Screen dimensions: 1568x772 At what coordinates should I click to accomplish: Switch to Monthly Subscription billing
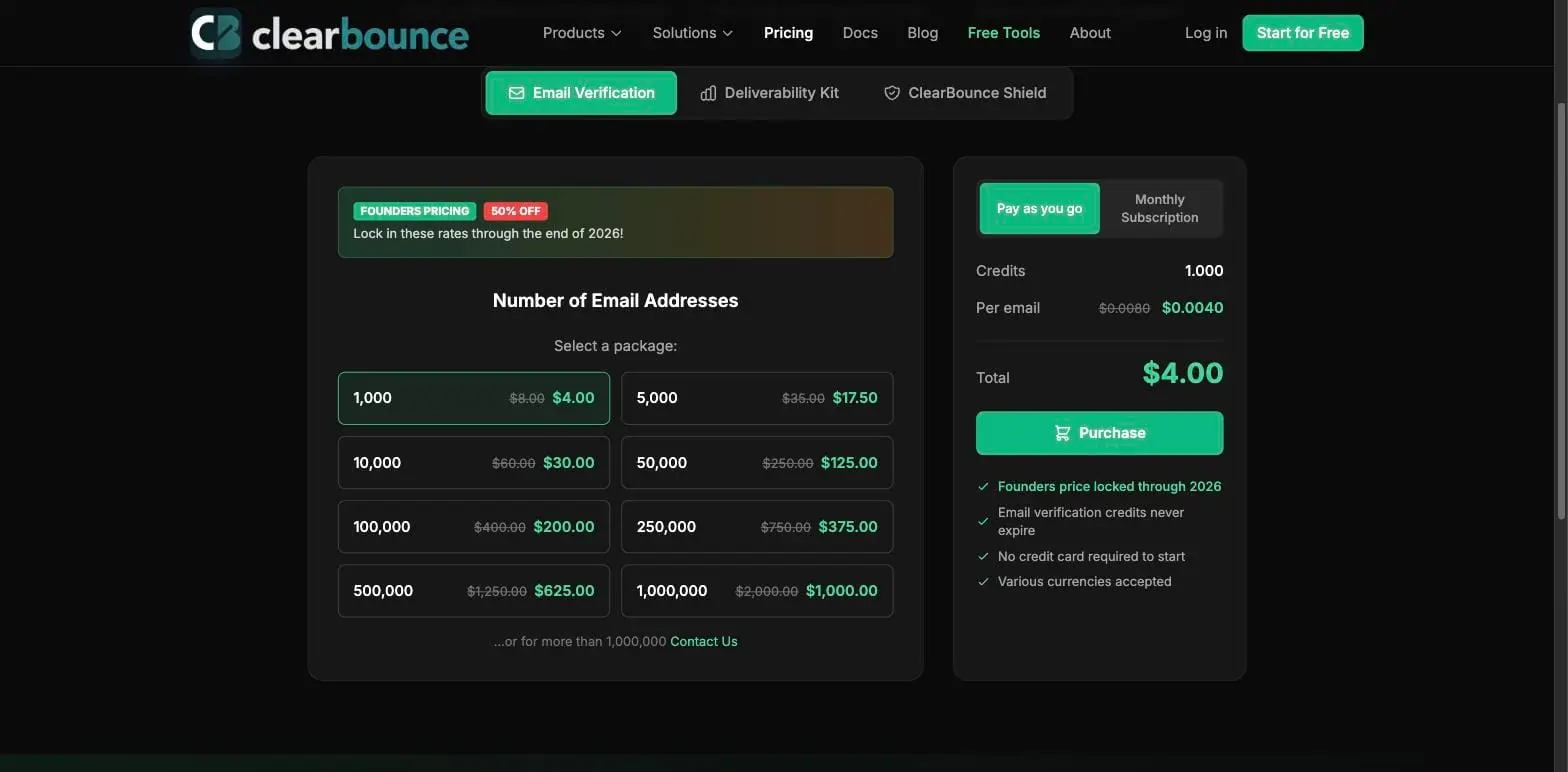tap(1159, 208)
